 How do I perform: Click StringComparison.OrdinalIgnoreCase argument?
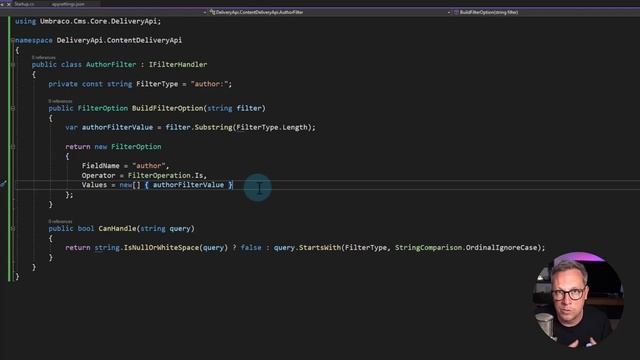point(466,248)
